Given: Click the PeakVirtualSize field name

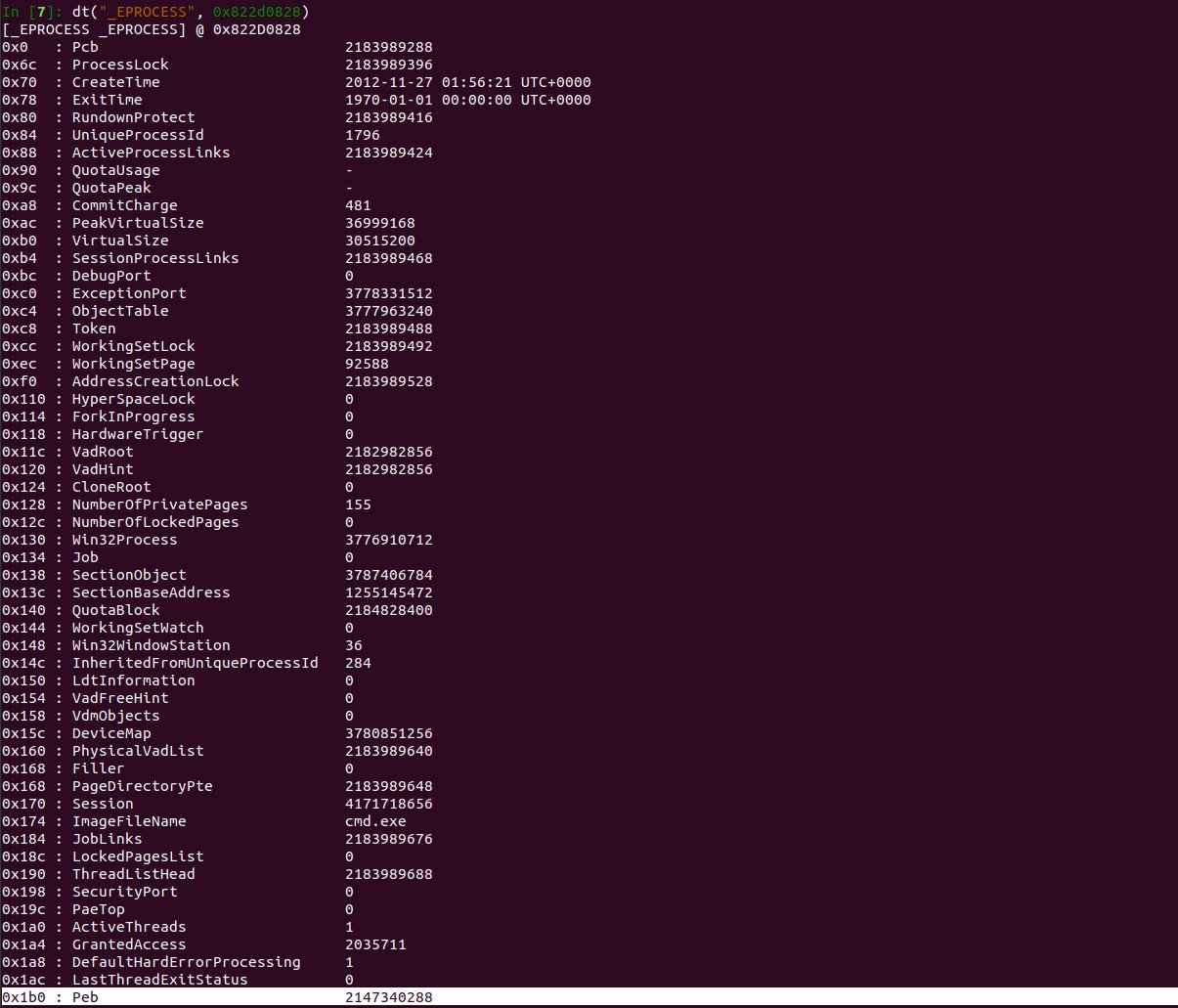Looking at the screenshot, I should click(x=138, y=223).
